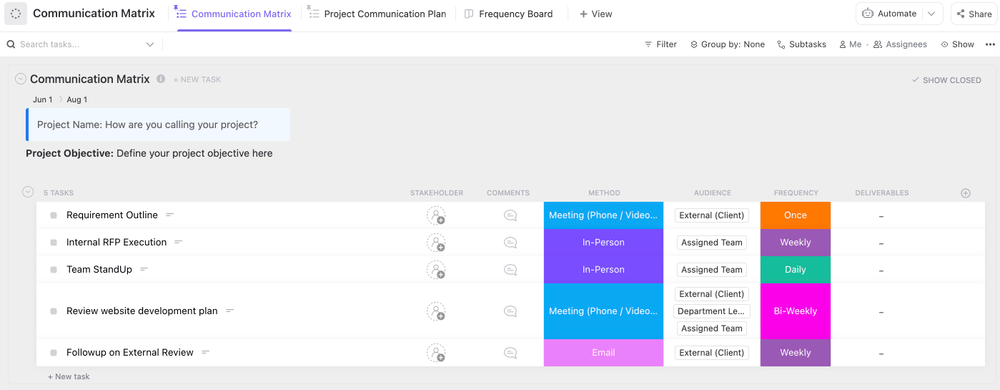
Task: Assign stakeholder for Followup on External Review
Action: click(x=436, y=353)
